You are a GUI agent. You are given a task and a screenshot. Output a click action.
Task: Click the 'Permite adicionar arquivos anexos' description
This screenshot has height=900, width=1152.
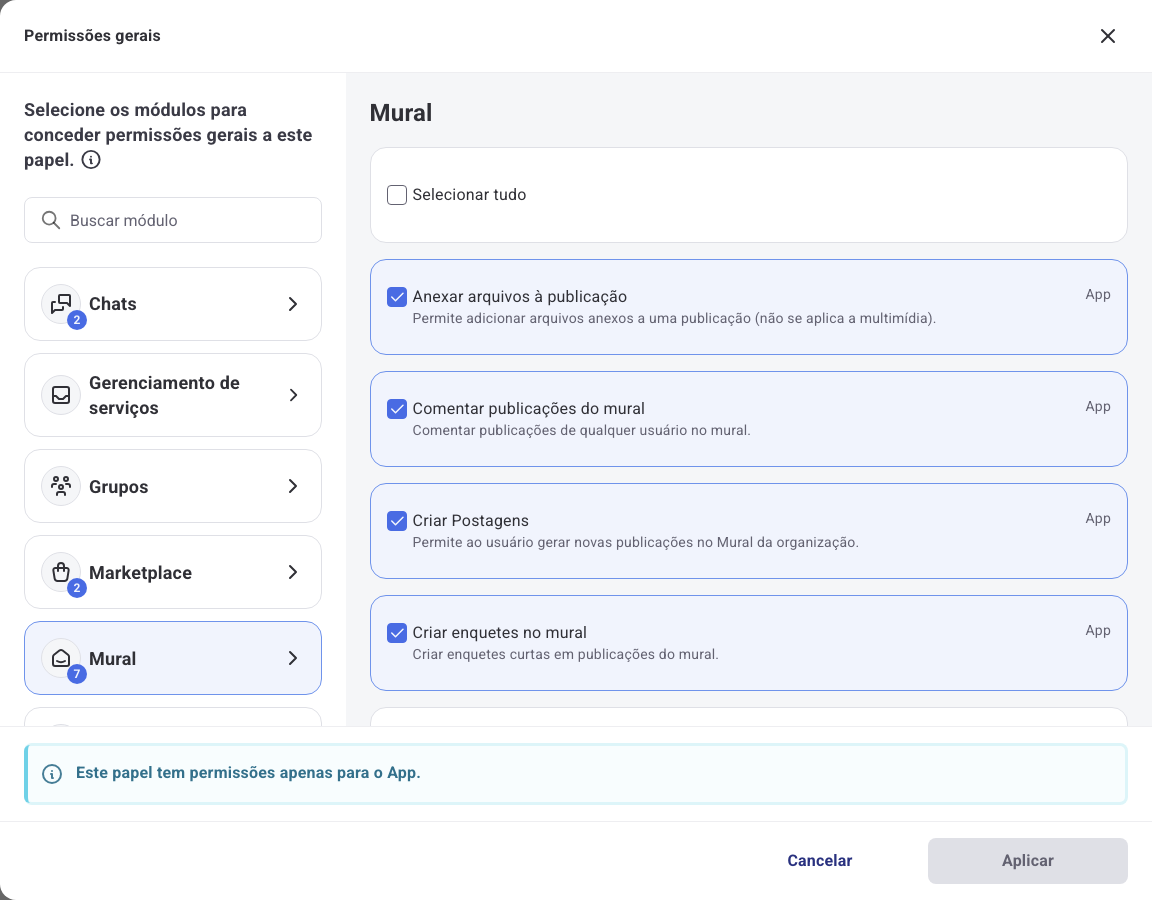pyautogui.click(x=674, y=318)
